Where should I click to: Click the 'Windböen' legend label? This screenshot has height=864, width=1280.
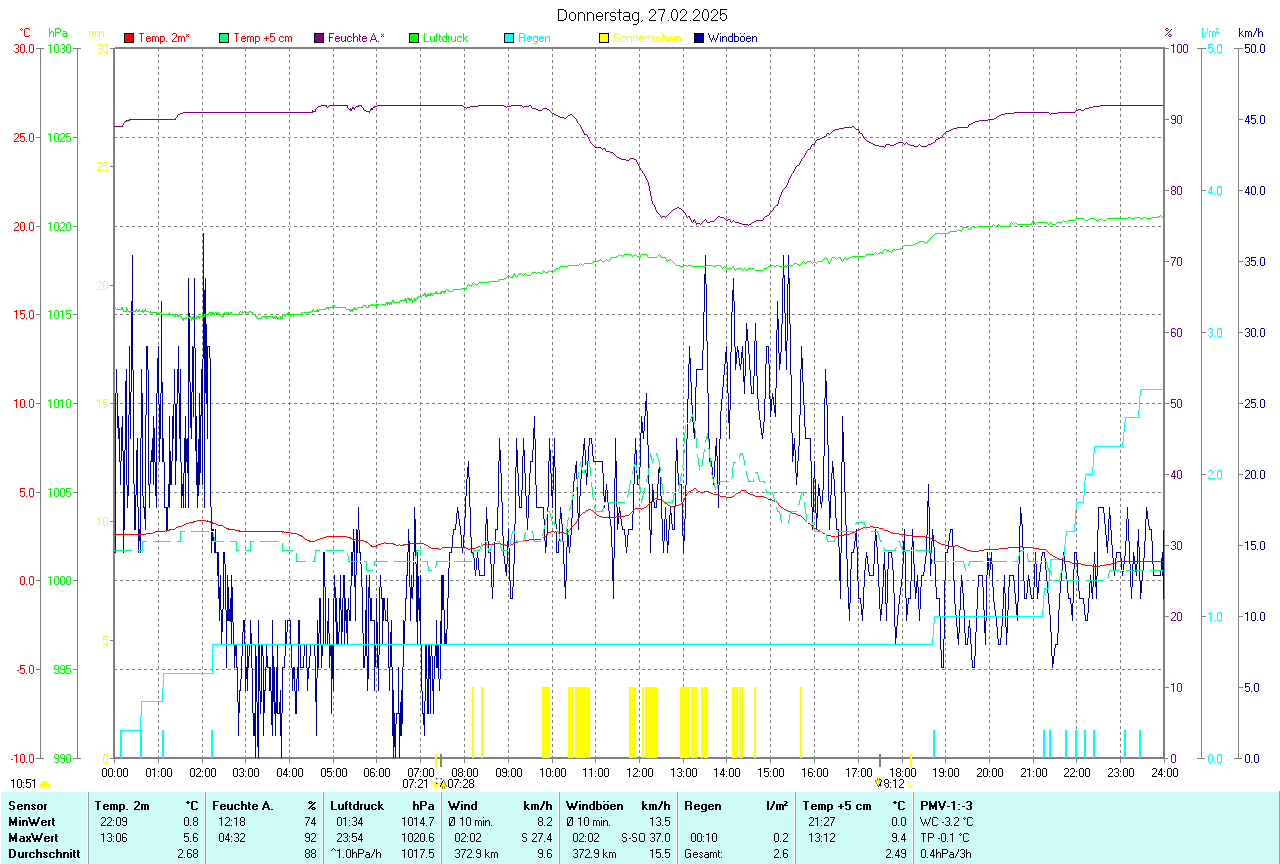(x=732, y=38)
